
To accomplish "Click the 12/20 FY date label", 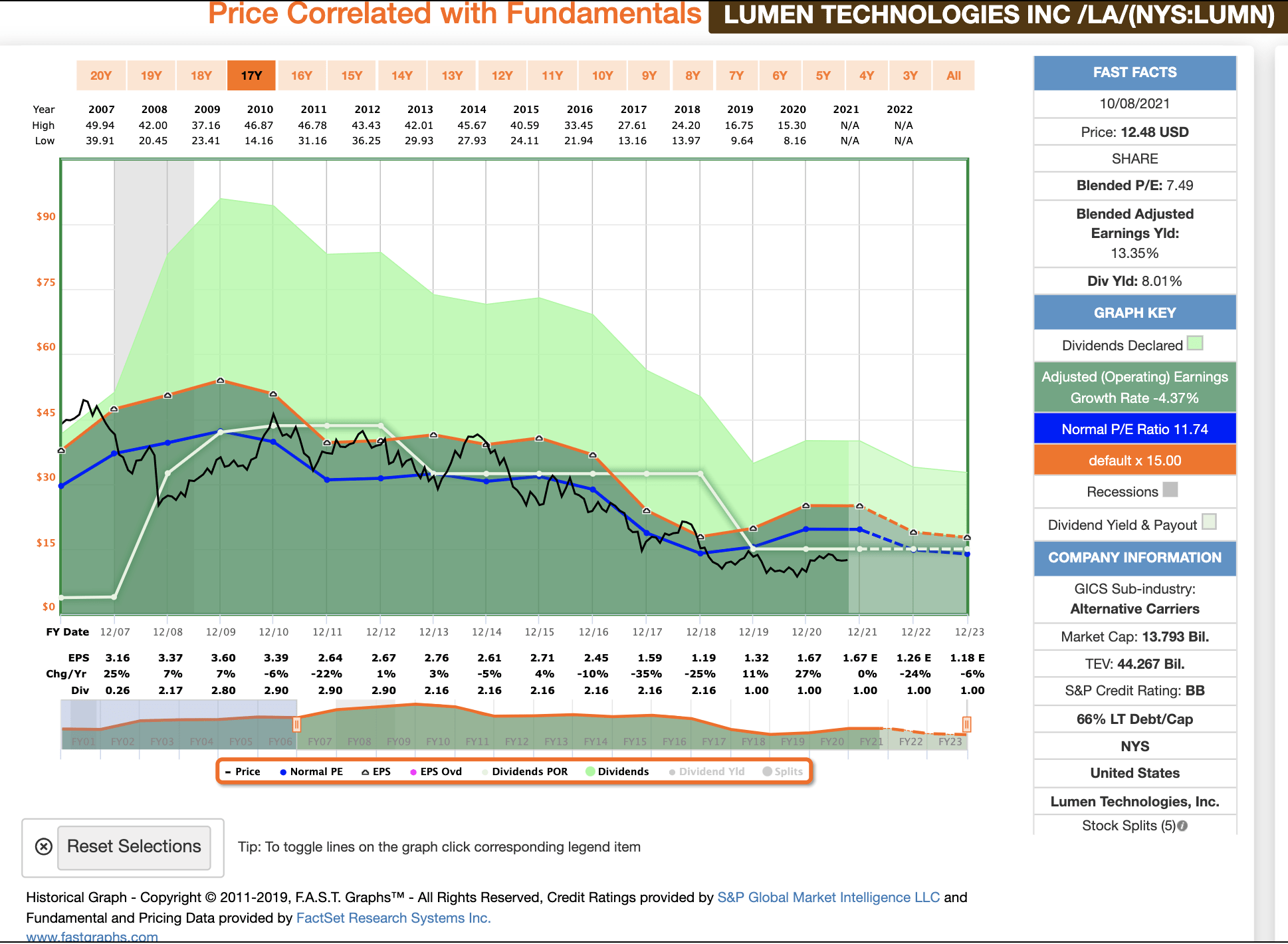I will pyautogui.click(x=807, y=632).
